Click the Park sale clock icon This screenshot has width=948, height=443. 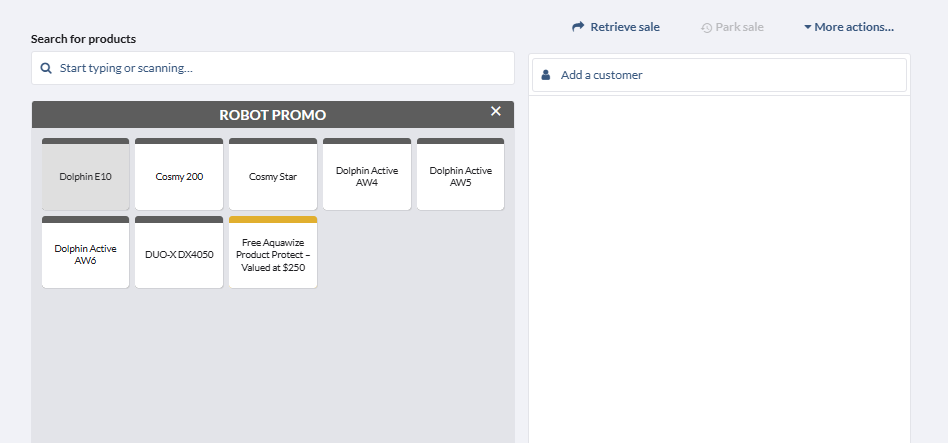706,28
